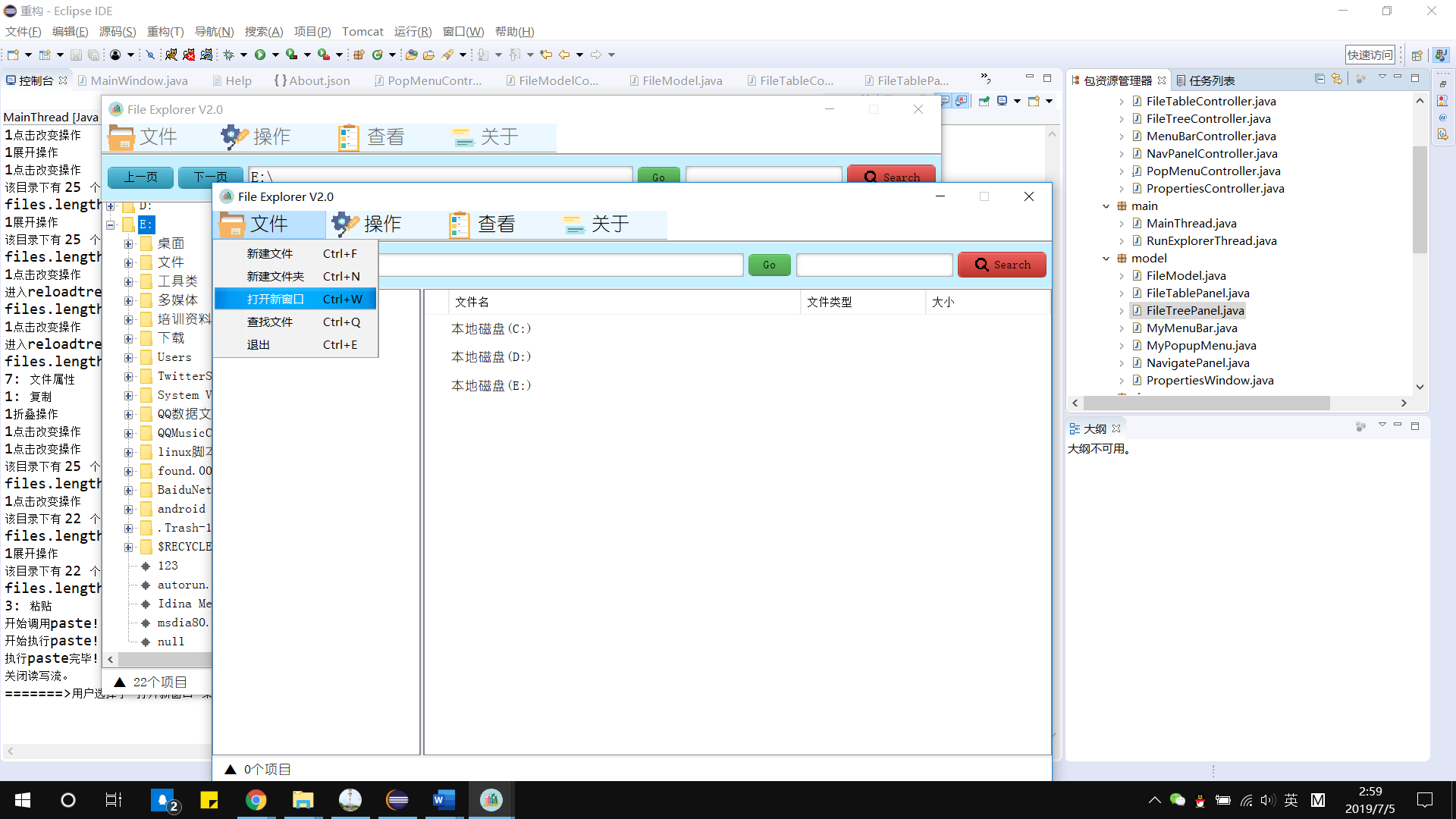The height and width of the screenshot is (819, 1456).
Task: Collapse all nodes in Package Explorer toolbar
Action: tap(1320, 79)
